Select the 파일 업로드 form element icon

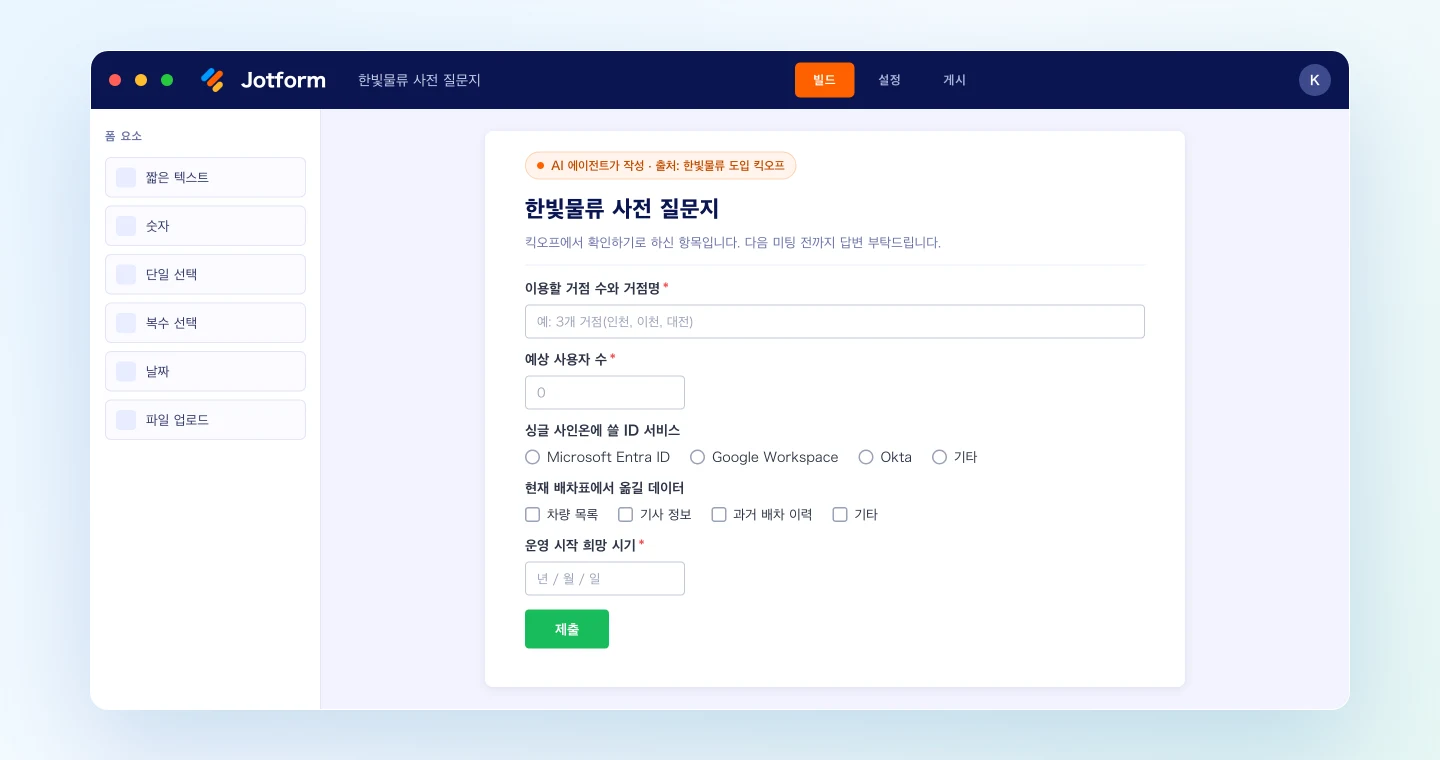pyautogui.click(x=126, y=420)
